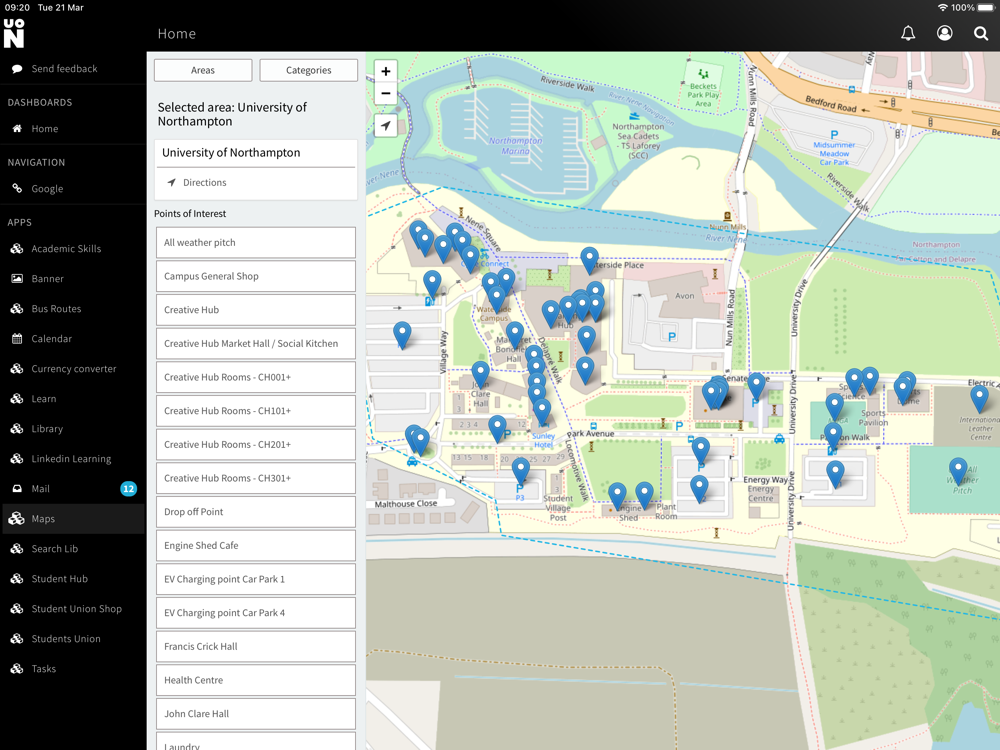Select Creative Hub Rooms - CH001+
Viewport: 1000px width, 750px height.
point(256,377)
